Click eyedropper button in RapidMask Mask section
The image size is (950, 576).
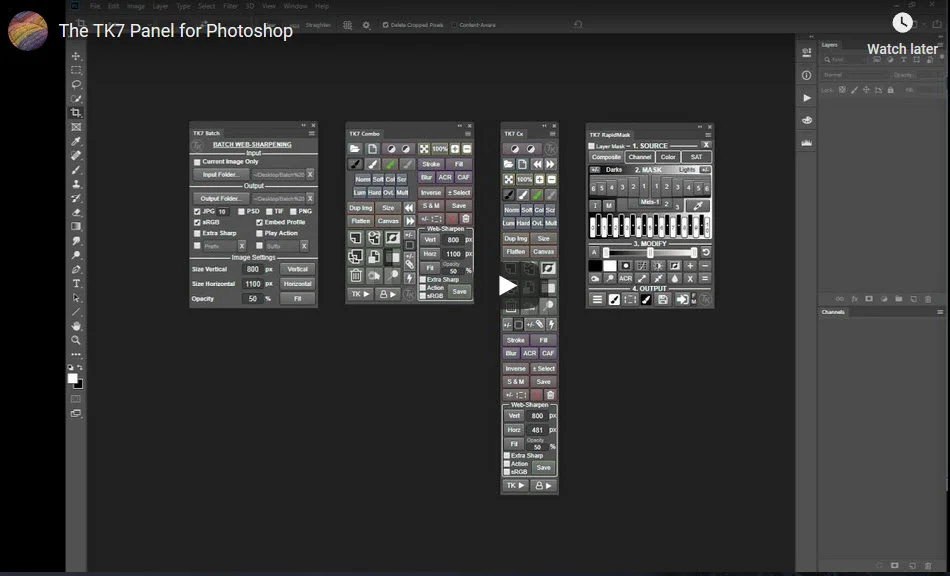[x=698, y=205]
